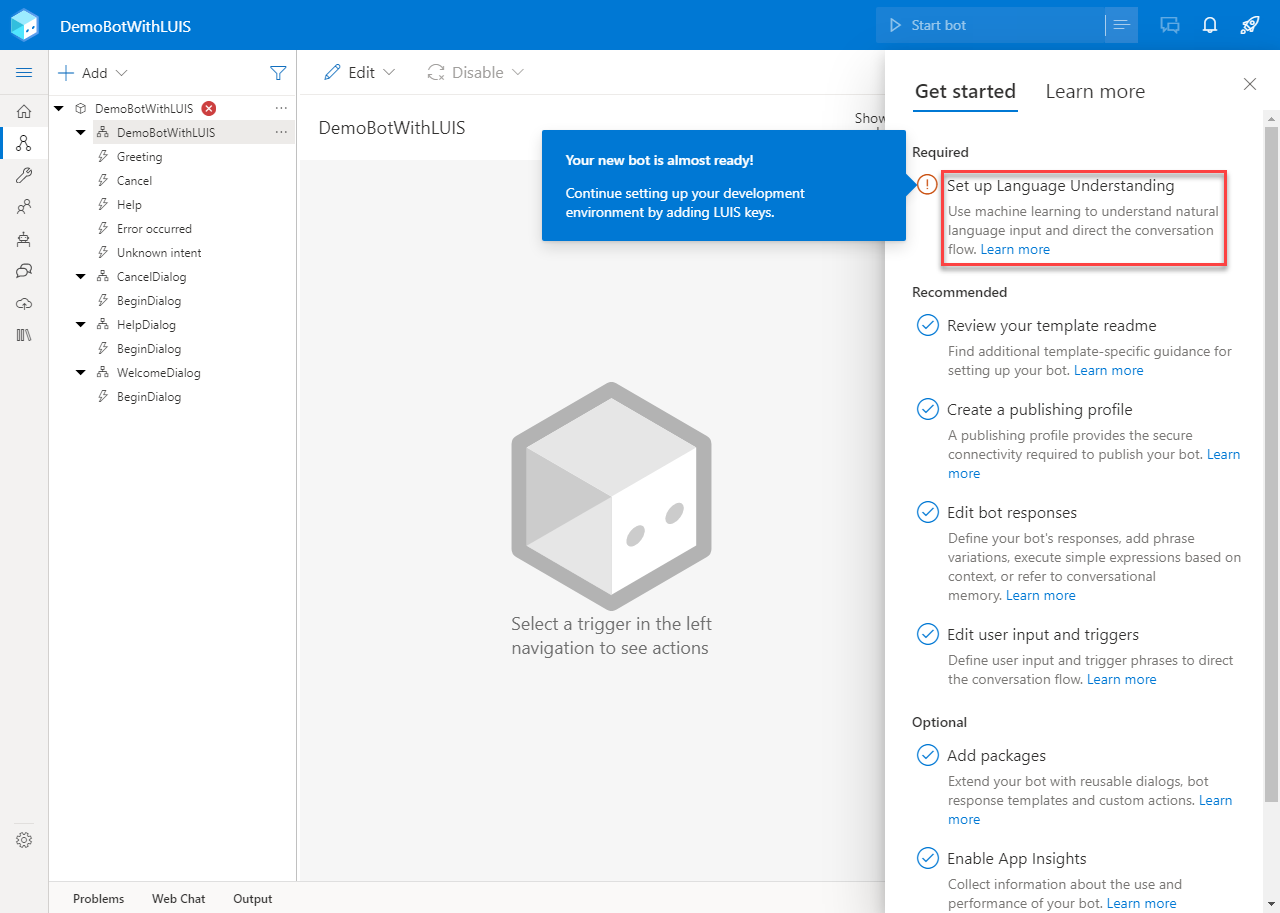Image resolution: width=1280 pixels, height=913 pixels.
Task: Open Learn more link under Enable App Insights
Action: pos(1141,903)
